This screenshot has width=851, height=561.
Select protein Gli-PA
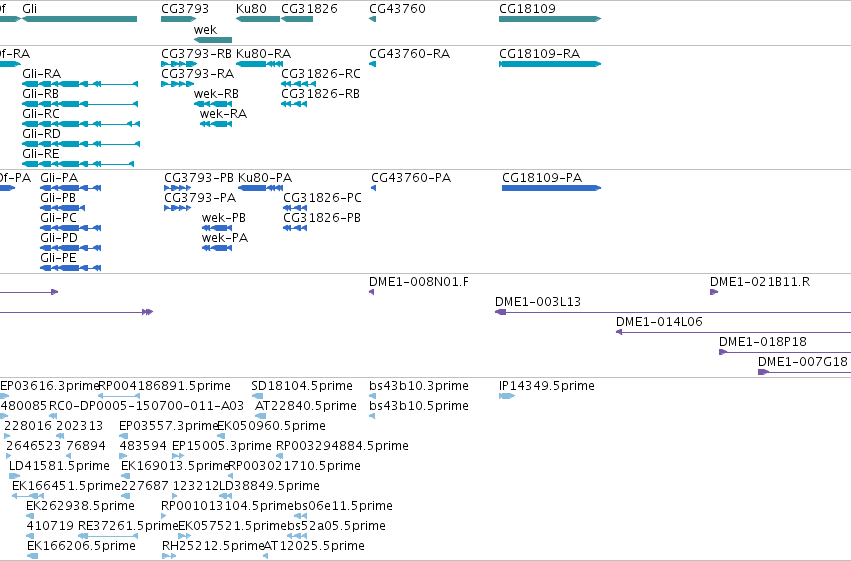71,188
